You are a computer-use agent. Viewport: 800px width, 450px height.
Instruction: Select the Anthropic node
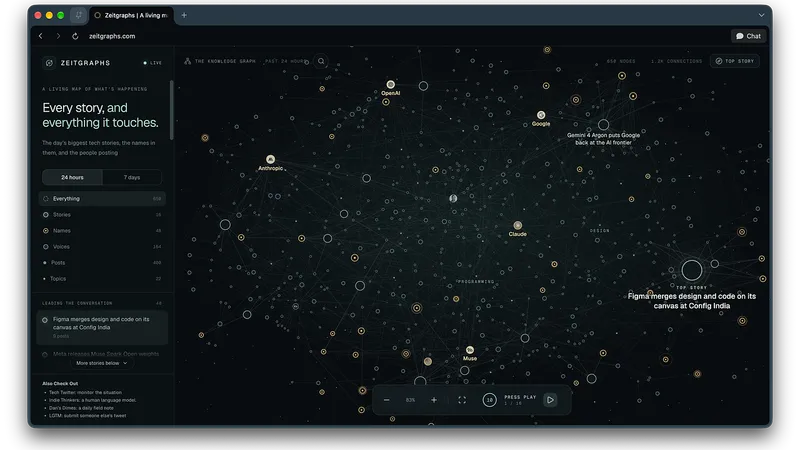coord(270,160)
